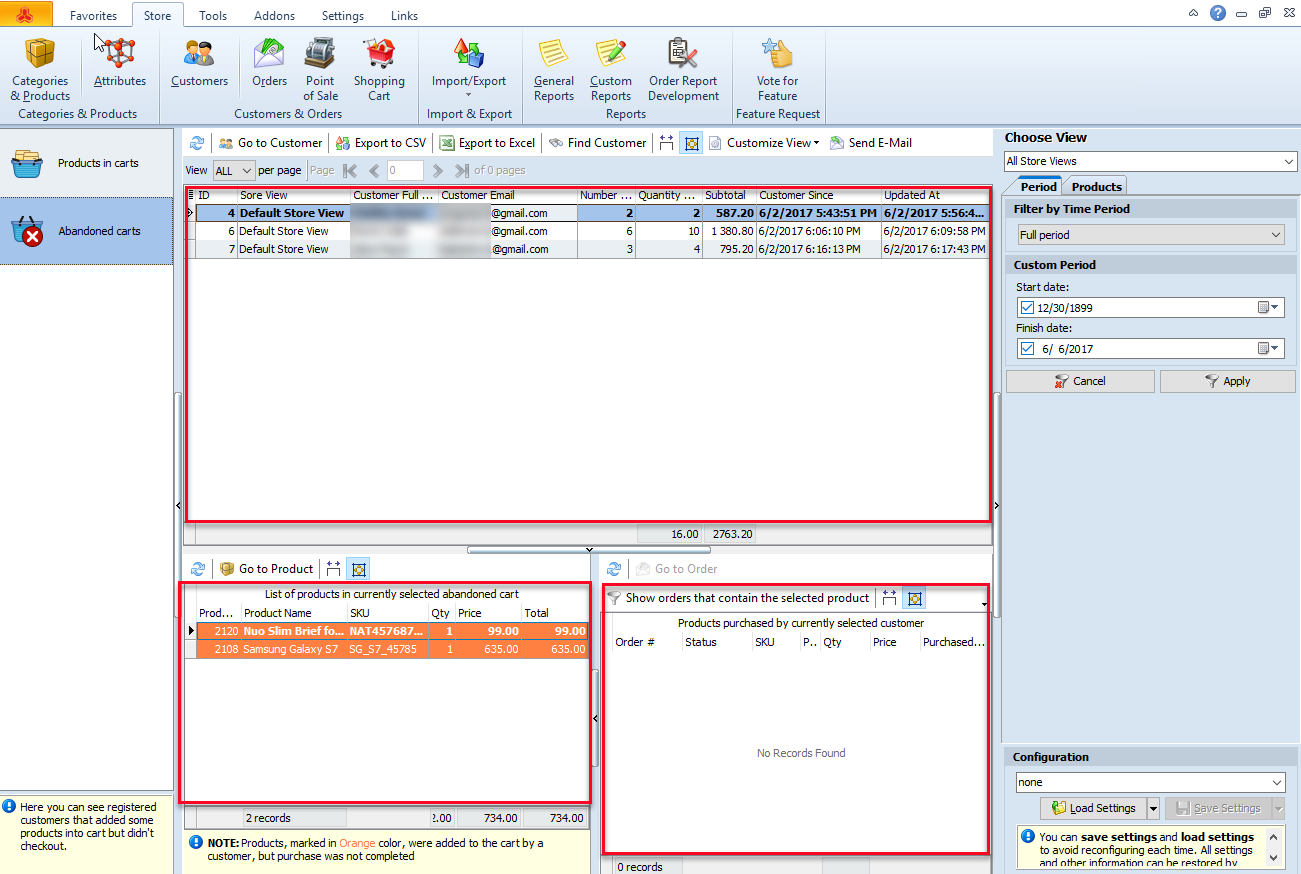Screen dimensions: 1301x874
Task: Click the Cancel filter button
Action: 1080,381
